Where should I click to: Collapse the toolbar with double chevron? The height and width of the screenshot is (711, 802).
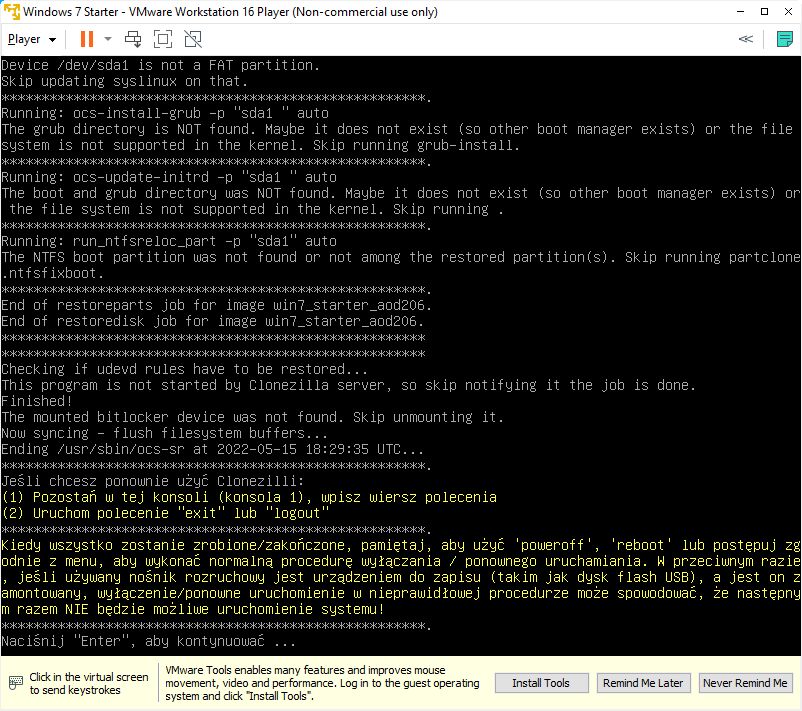click(745, 39)
